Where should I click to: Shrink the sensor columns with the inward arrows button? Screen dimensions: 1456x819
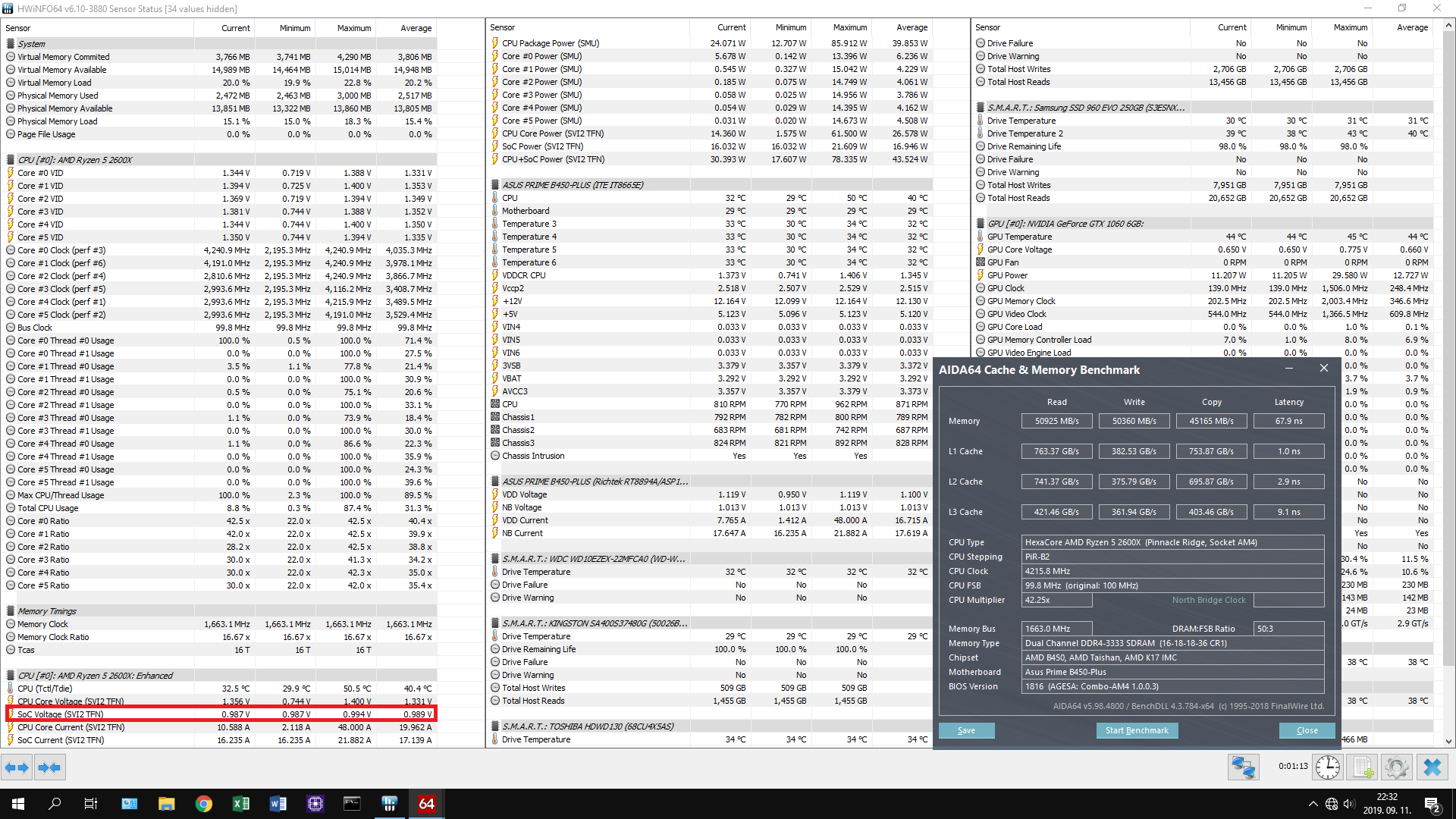49,767
